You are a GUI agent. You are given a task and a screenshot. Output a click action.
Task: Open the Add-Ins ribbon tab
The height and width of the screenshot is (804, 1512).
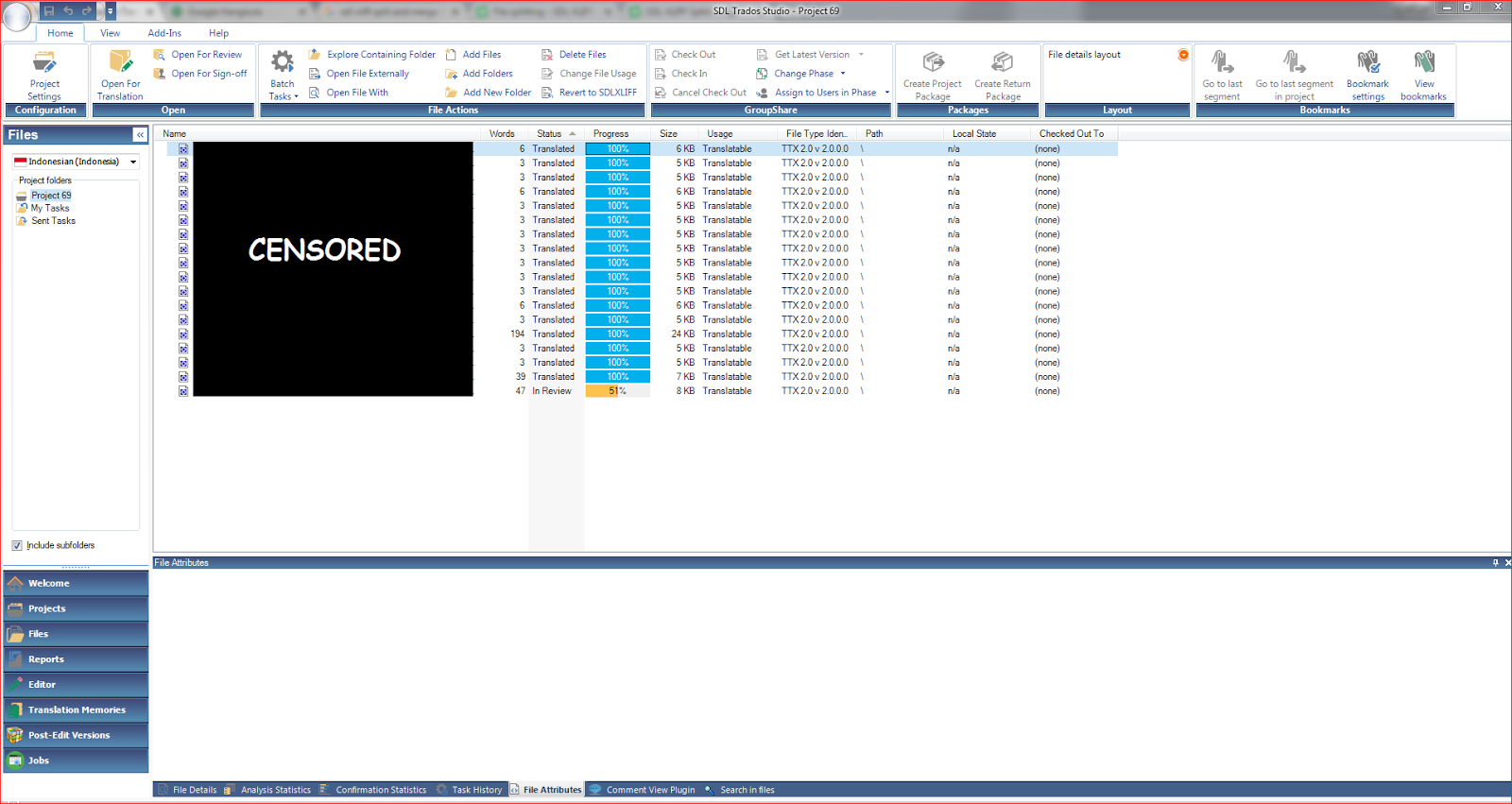164,33
